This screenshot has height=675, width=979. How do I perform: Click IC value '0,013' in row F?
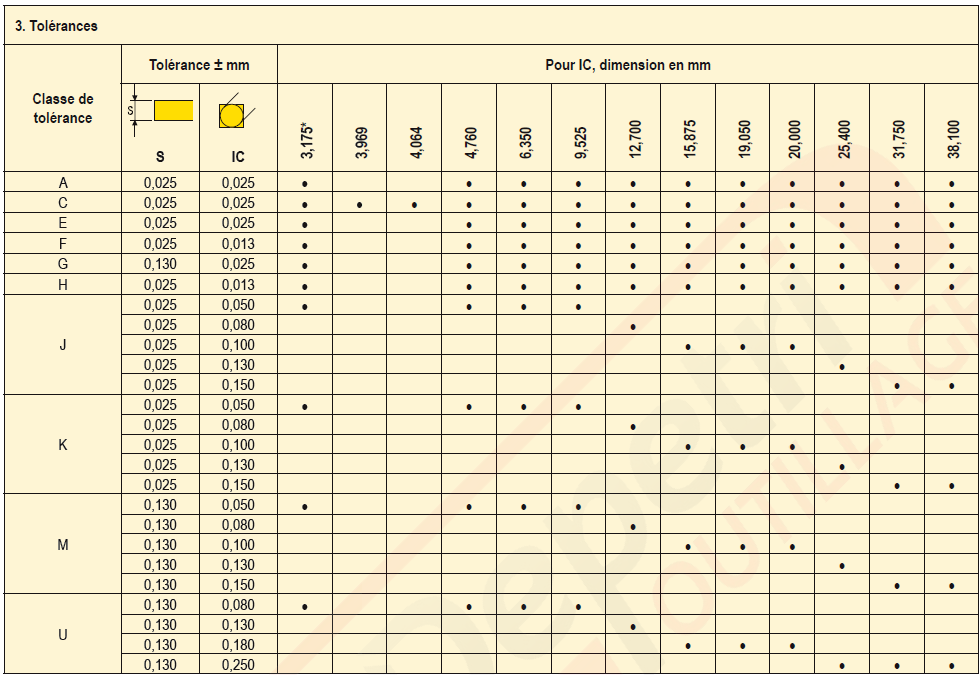coord(238,244)
